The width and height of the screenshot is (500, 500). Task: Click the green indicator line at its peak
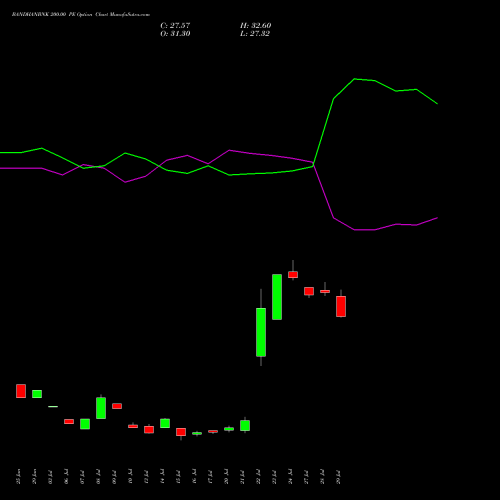[x=355, y=79]
